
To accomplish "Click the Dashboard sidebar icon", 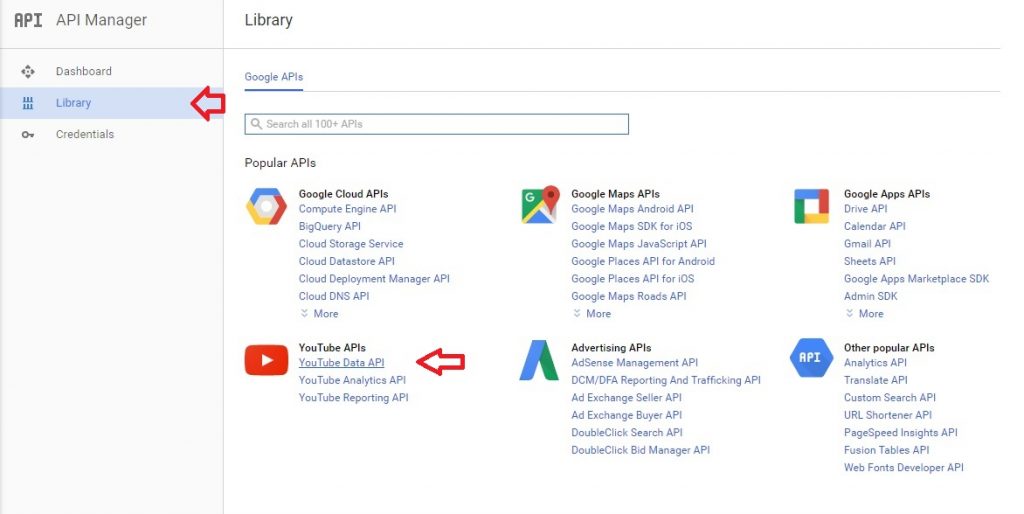I will pyautogui.click(x=28, y=72).
